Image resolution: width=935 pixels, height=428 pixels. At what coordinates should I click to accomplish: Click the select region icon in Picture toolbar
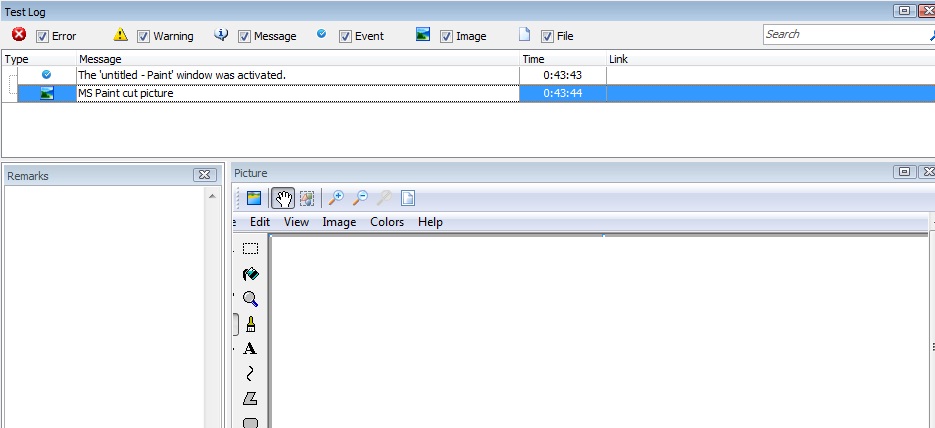coord(307,198)
